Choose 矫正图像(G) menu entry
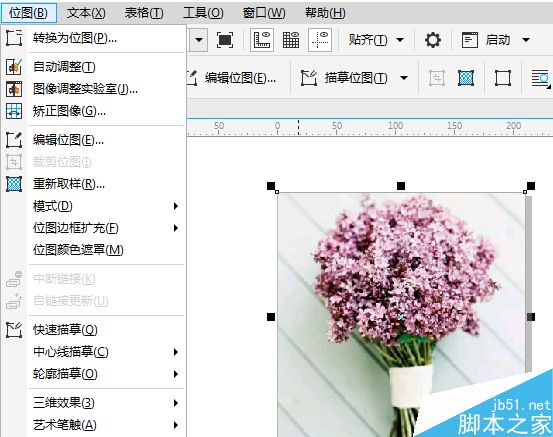 (x=69, y=111)
